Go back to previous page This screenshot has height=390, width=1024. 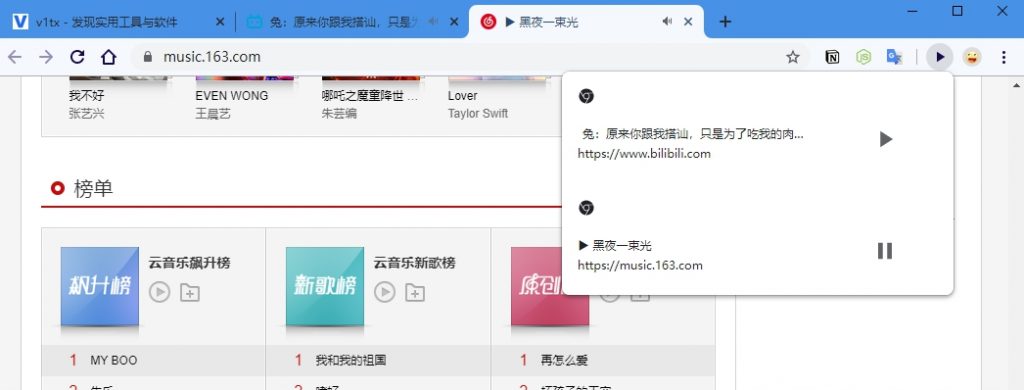coord(14,57)
